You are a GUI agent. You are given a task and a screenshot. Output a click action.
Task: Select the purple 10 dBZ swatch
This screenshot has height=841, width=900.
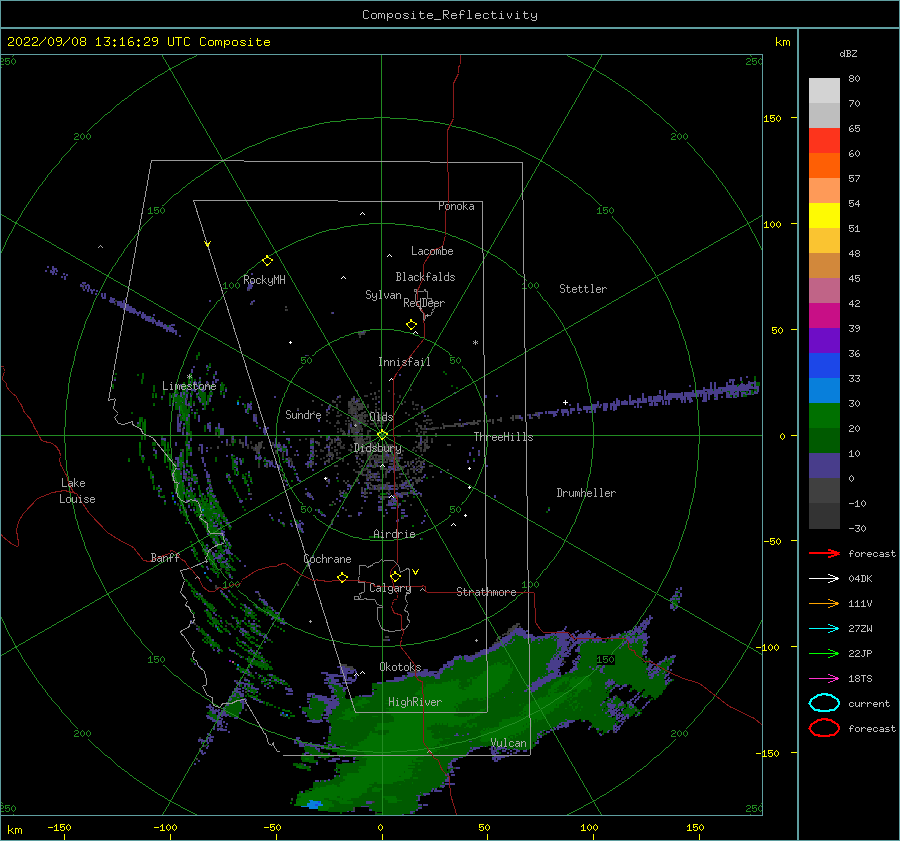click(824, 466)
